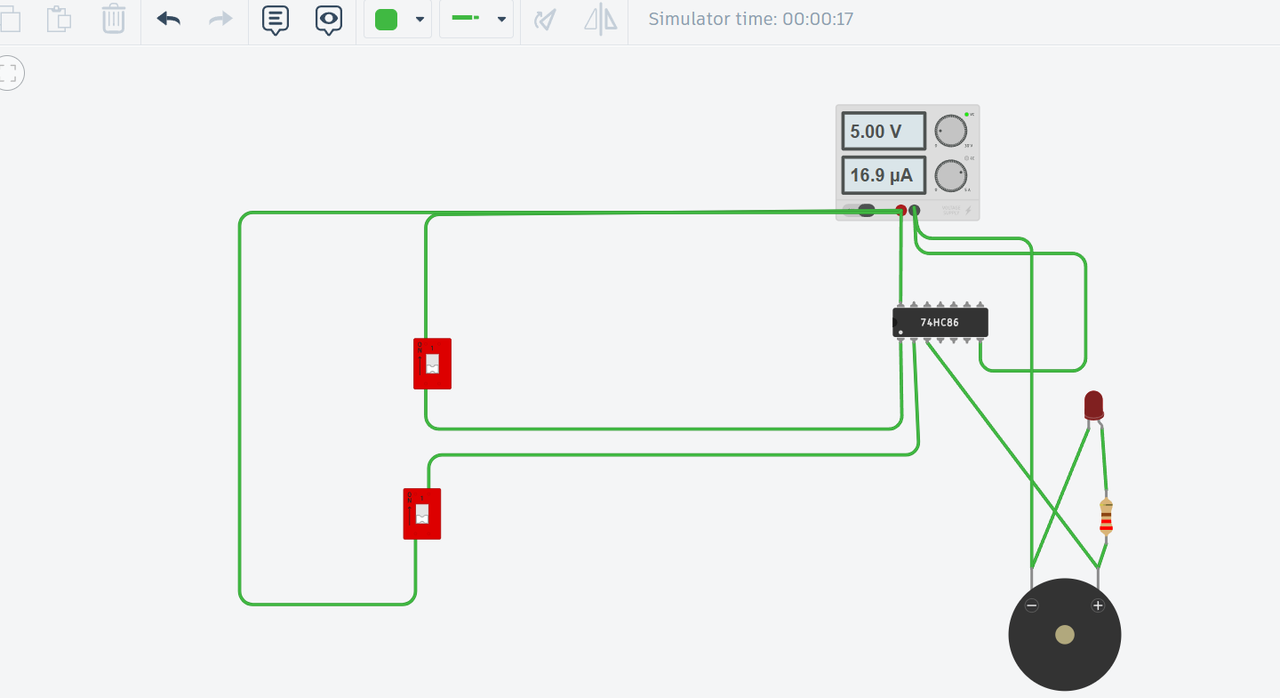1280x698 pixels.
Task: Select the red LED component
Action: click(x=1094, y=405)
